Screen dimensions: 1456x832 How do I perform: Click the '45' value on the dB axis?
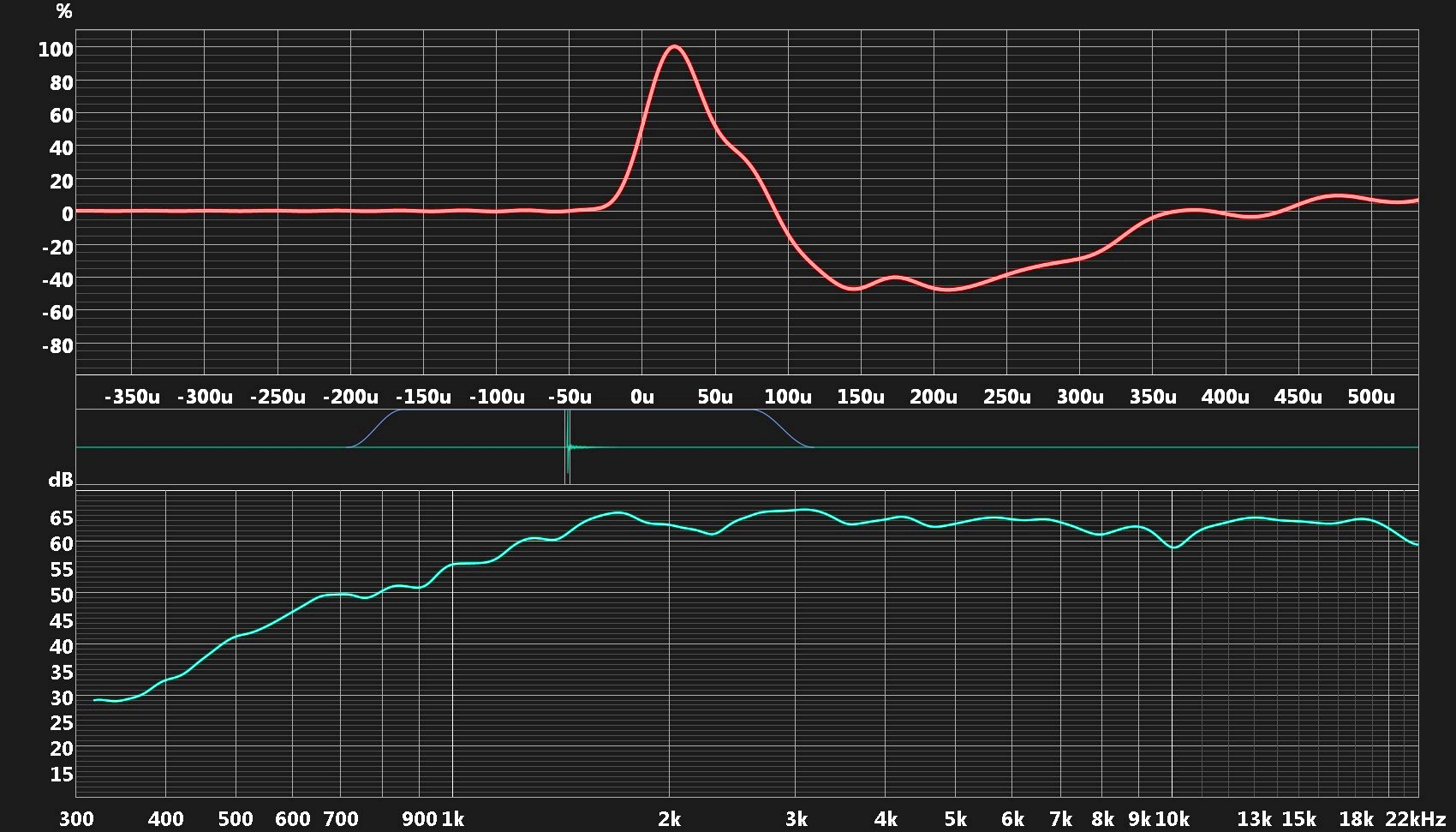coord(62,621)
